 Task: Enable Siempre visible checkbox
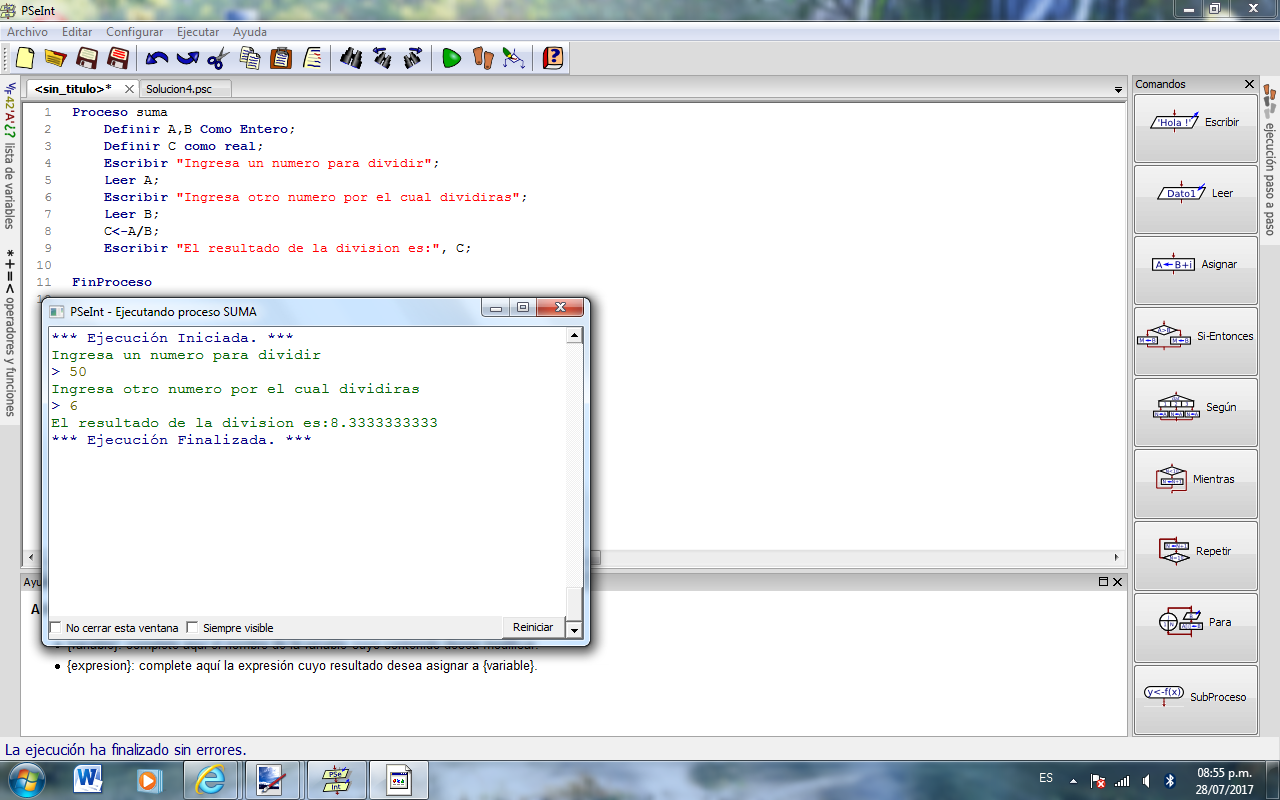193,628
